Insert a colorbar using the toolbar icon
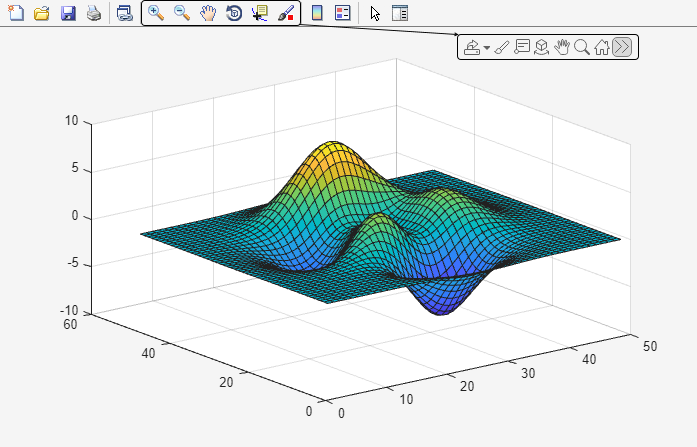The height and width of the screenshot is (447, 697). point(317,14)
